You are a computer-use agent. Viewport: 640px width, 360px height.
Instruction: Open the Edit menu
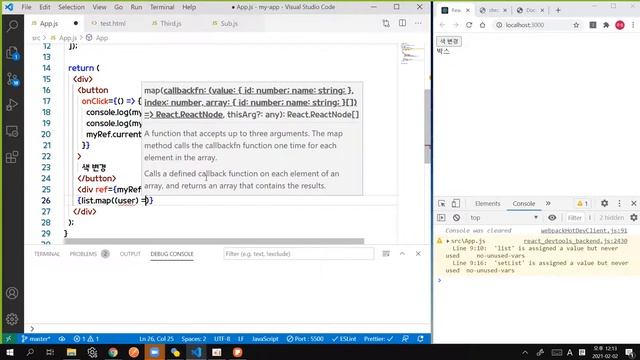click(45, 7)
